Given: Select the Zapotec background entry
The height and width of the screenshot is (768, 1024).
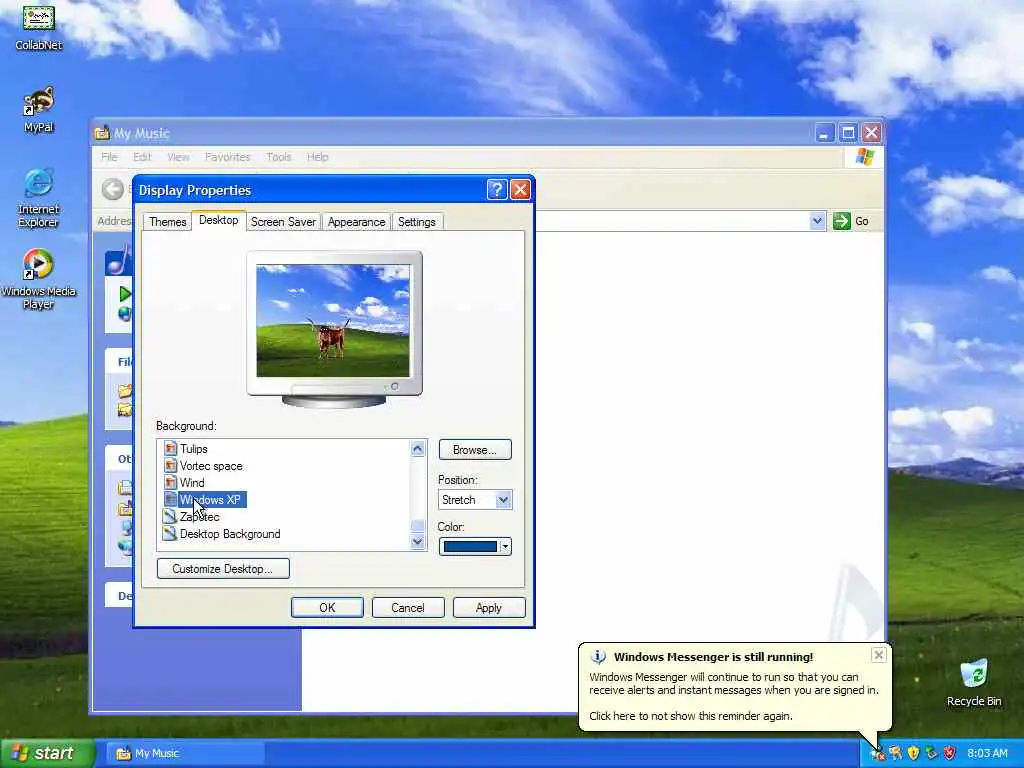Looking at the screenshot, I should click(199, 517).
